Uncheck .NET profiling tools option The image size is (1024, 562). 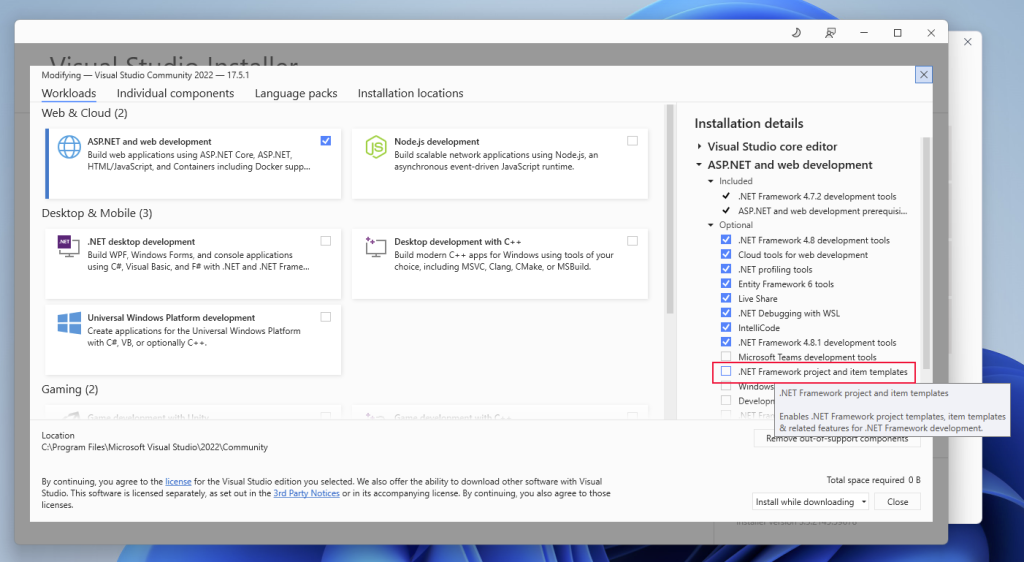click(x=726, y=269)
